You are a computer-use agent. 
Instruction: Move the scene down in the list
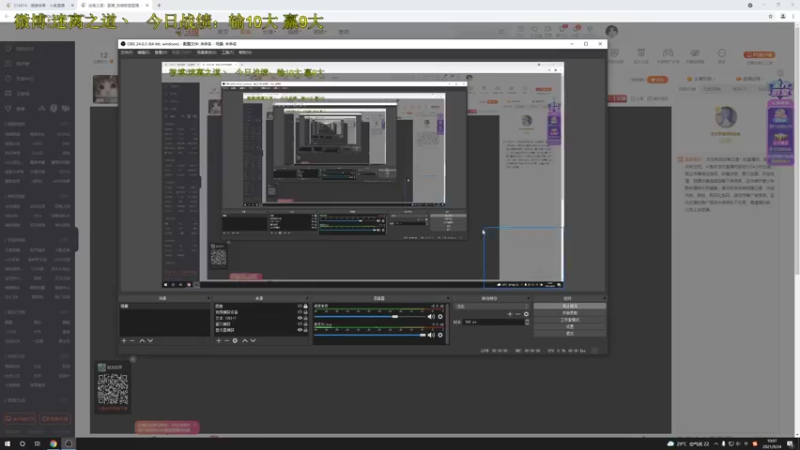coord(150,340)
